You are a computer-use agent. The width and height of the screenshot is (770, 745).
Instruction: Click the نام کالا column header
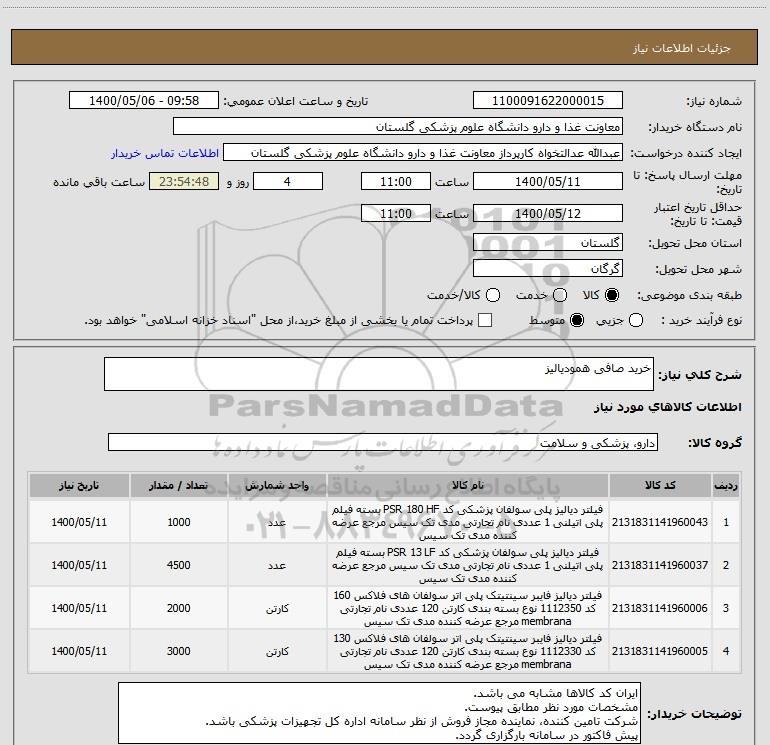click(x=468, y=485)
